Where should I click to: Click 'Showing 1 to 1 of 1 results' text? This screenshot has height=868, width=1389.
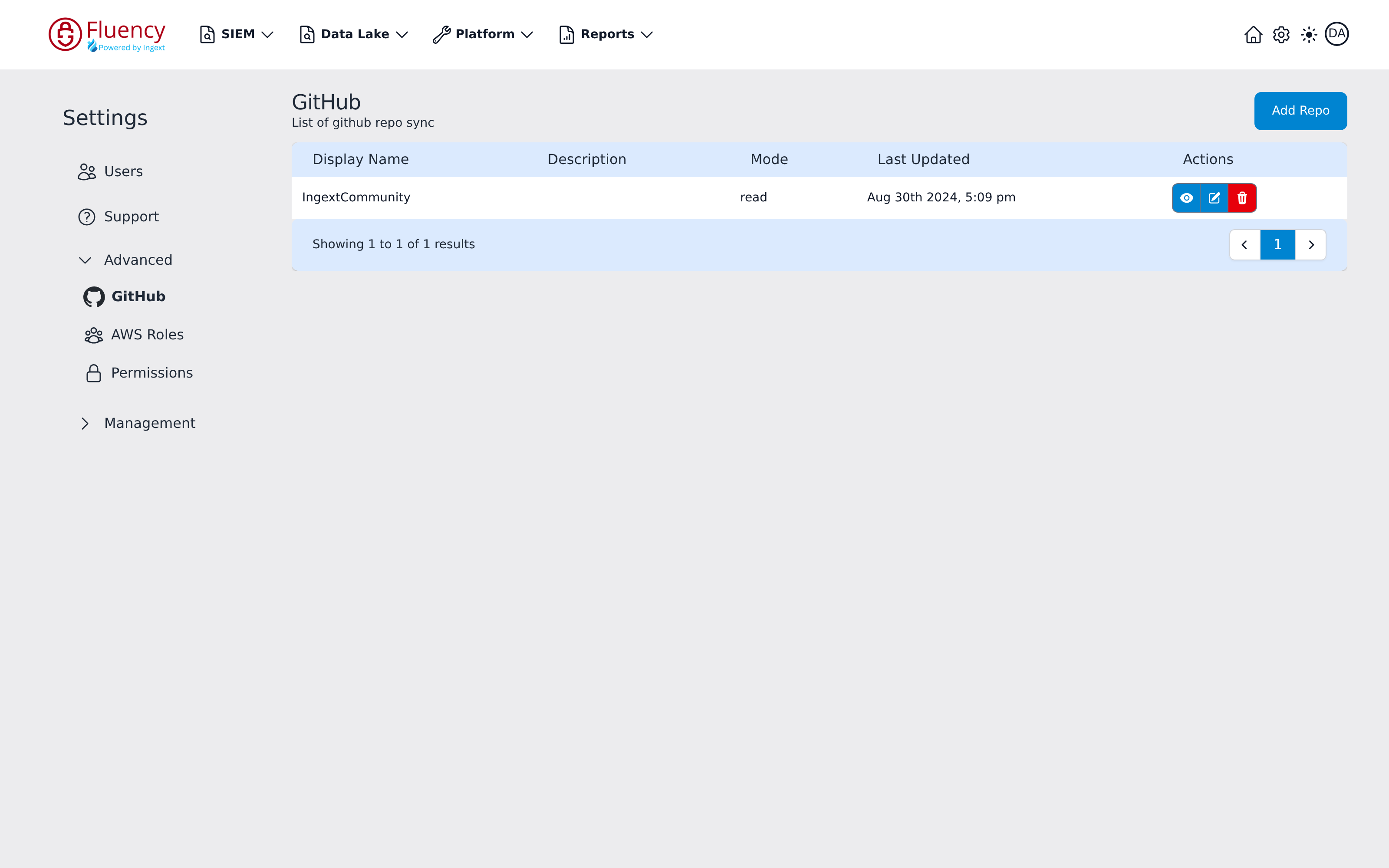click(x=394, y=244)
